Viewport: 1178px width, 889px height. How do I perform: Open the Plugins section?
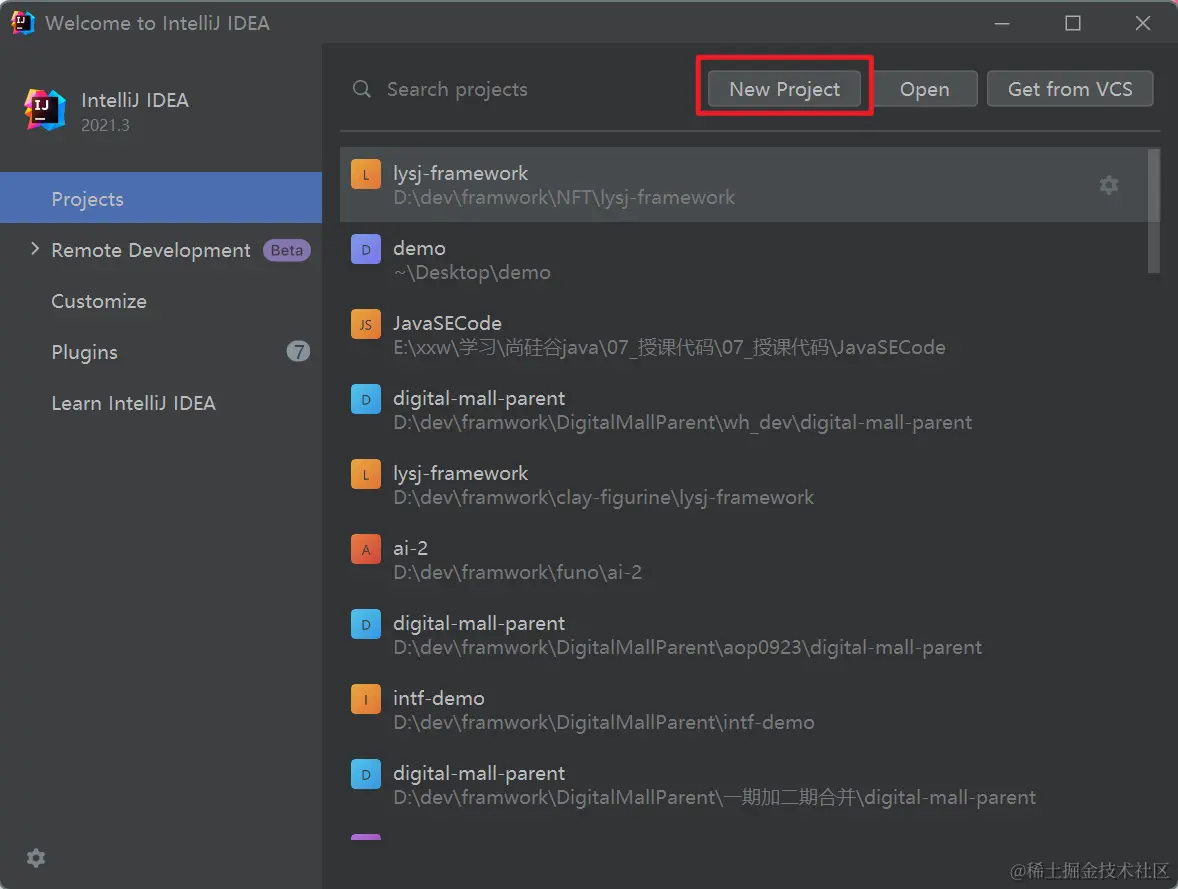[x=84, y=352]
